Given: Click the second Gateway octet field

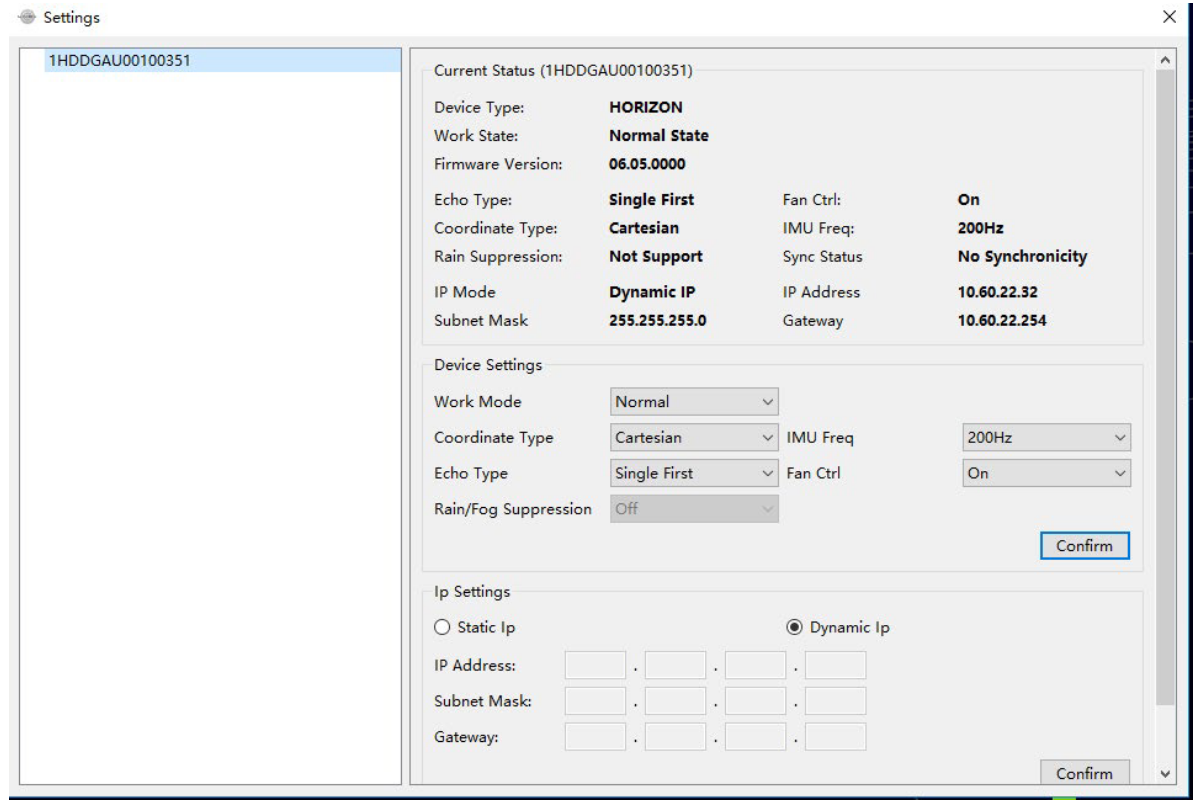Looking at the screenshot, I should 675,737.
